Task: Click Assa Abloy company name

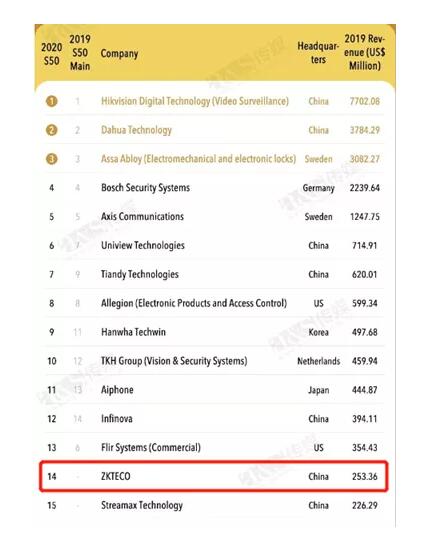Action: point(198,159)
